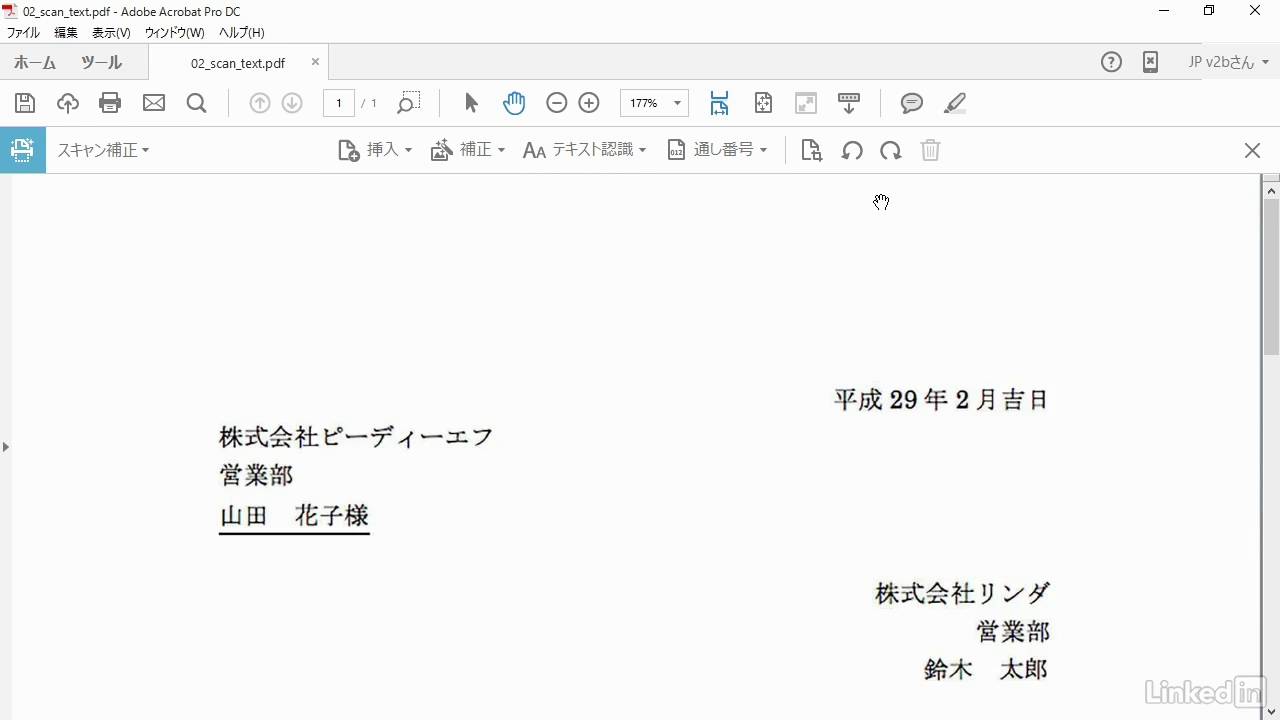Viewport: 1280px width, 720px height.
Task: Open the 通し番号 dropdown
Action: click(718, 150)
